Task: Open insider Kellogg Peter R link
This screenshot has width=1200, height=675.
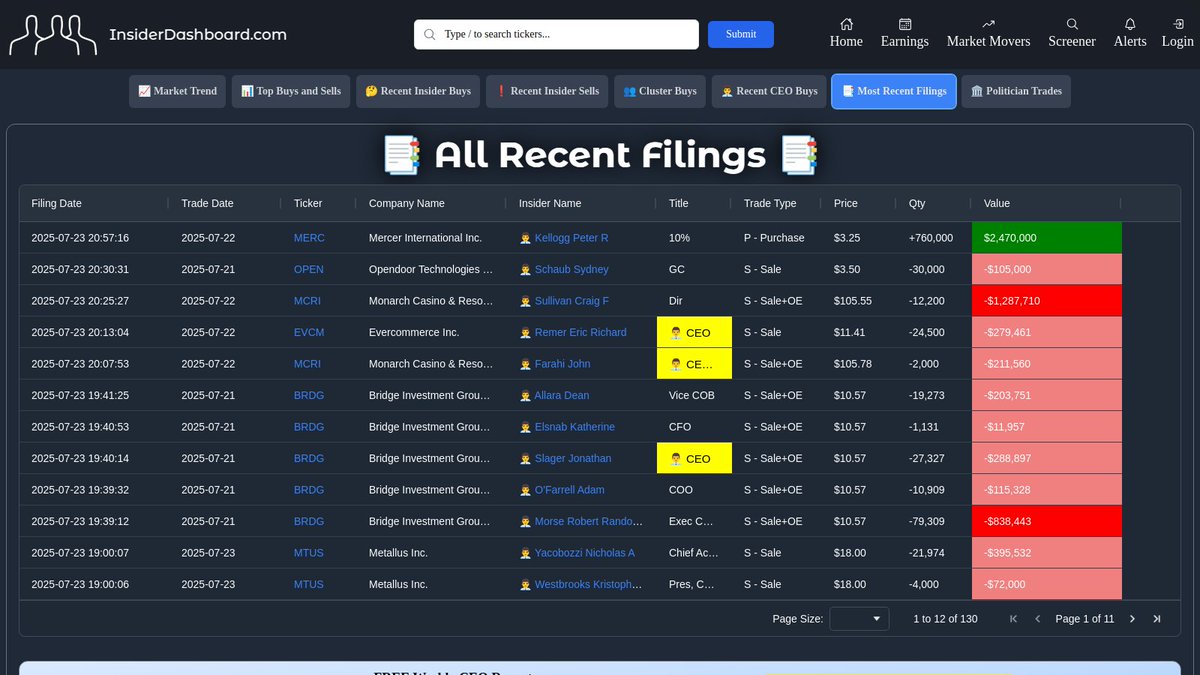Action: point(571,238)
